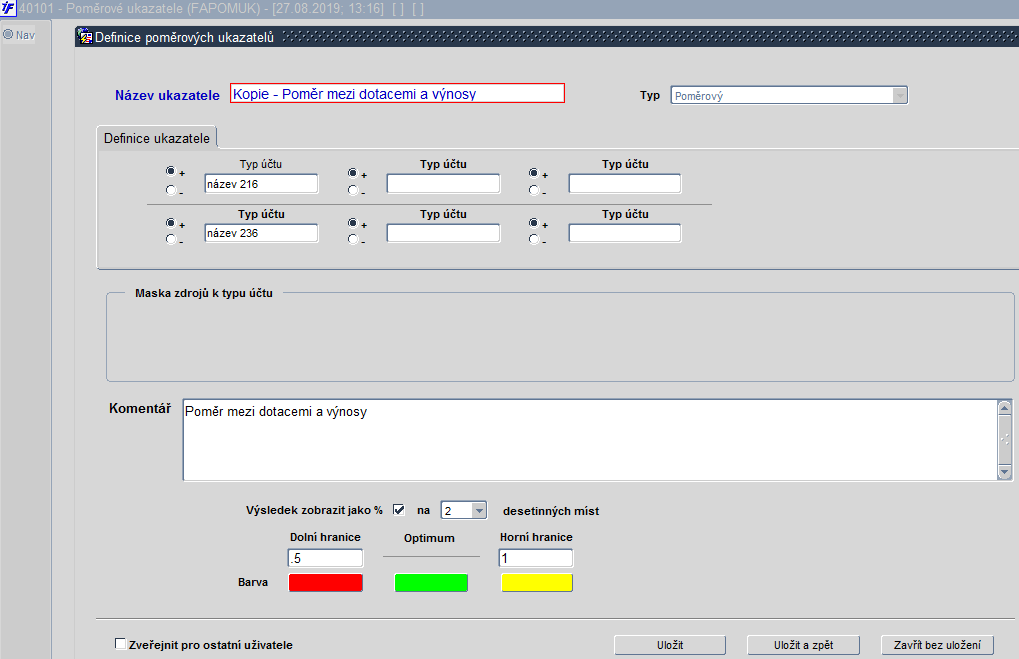The width and height of the screenshot is (1019, 659).
Task: Pick the yellow Horní hranice color swatch
Action: pyautogui.click(x=537, y=582)
